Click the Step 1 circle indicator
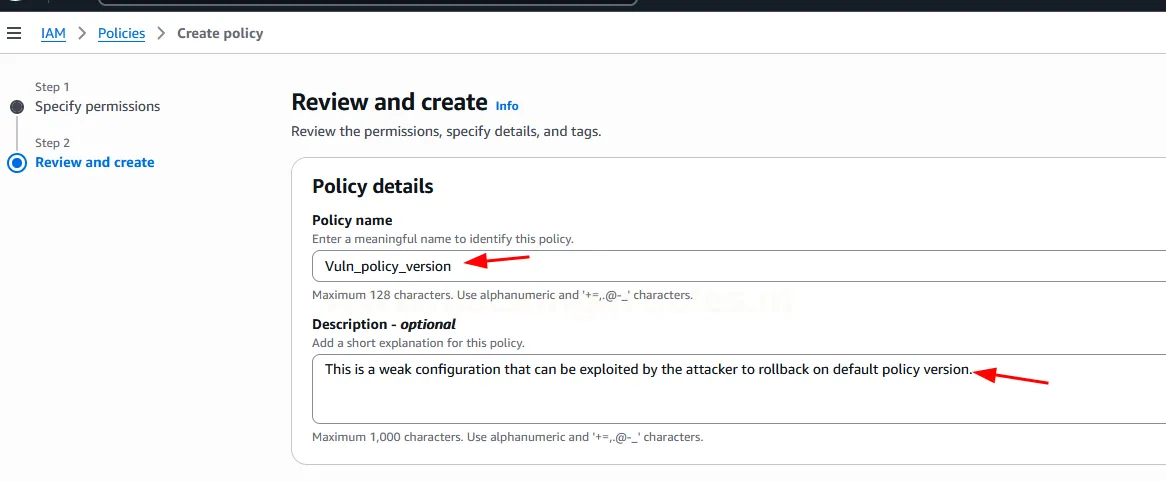Viewport: 1166px width, 481px height. (17, 106)
